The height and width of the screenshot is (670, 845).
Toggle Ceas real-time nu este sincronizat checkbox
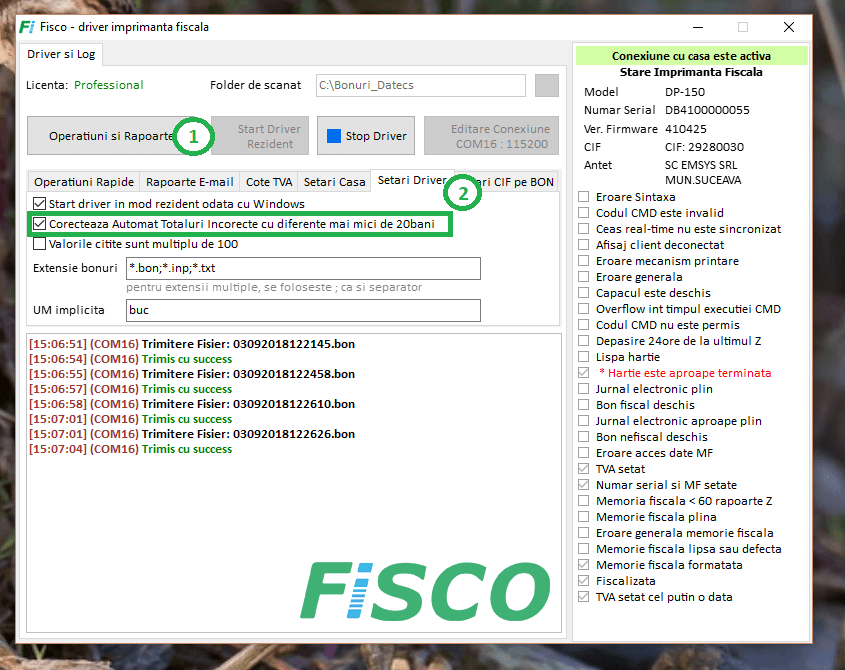coord(584,229)
